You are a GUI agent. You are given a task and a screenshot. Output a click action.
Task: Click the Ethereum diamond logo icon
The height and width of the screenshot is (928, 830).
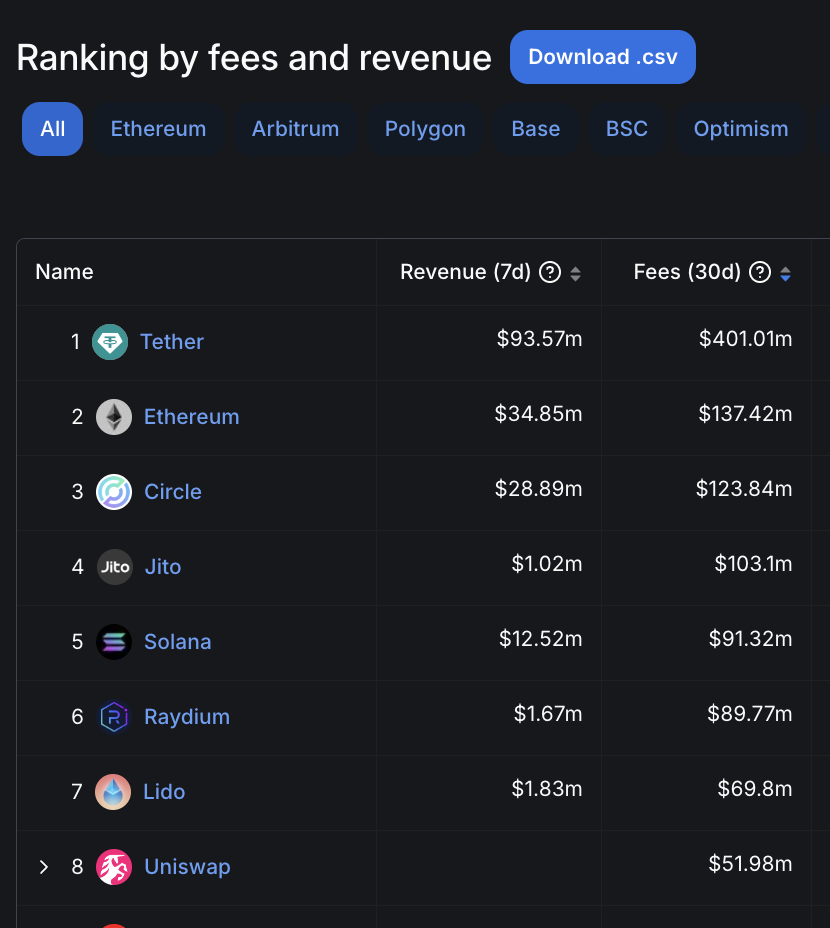coord(114,417)
